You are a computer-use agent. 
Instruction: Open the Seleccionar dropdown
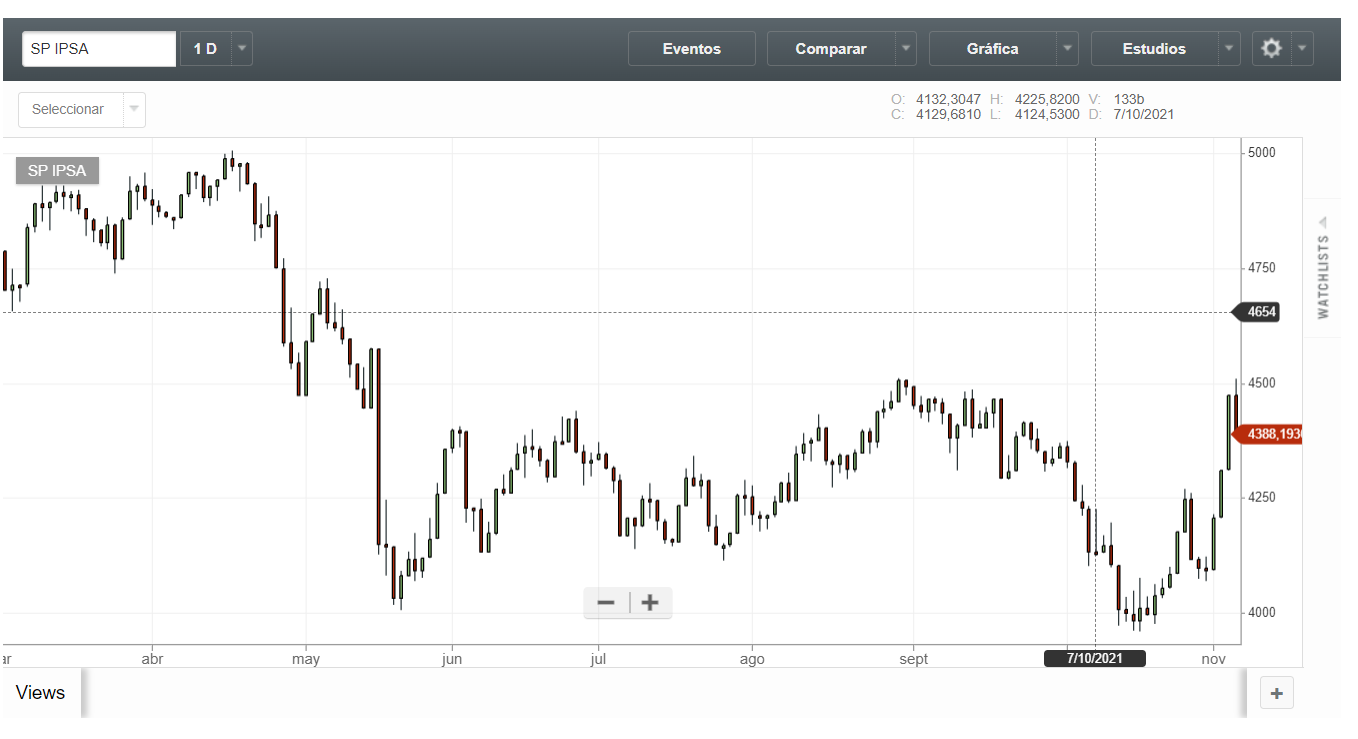coord(82,109)
